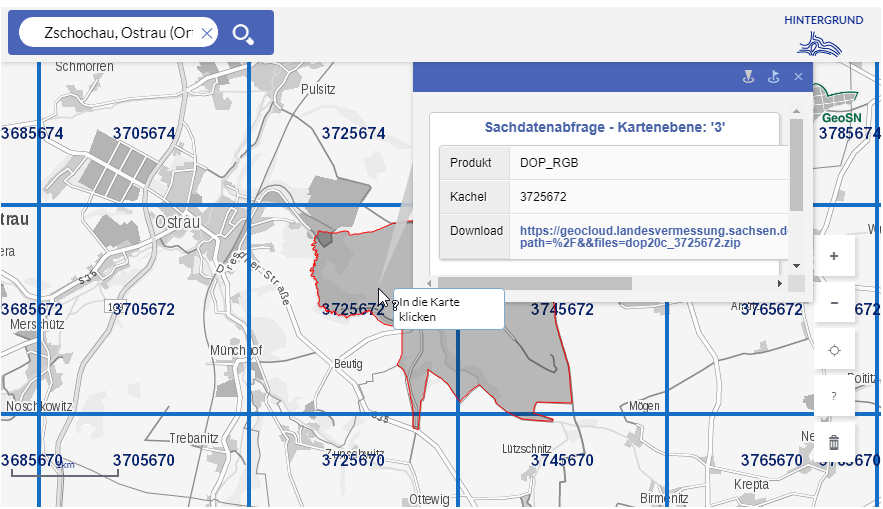The width and height of the screenshot is (883, 509).
Task: Zoom in with the plus button
Action: point(834,256)
